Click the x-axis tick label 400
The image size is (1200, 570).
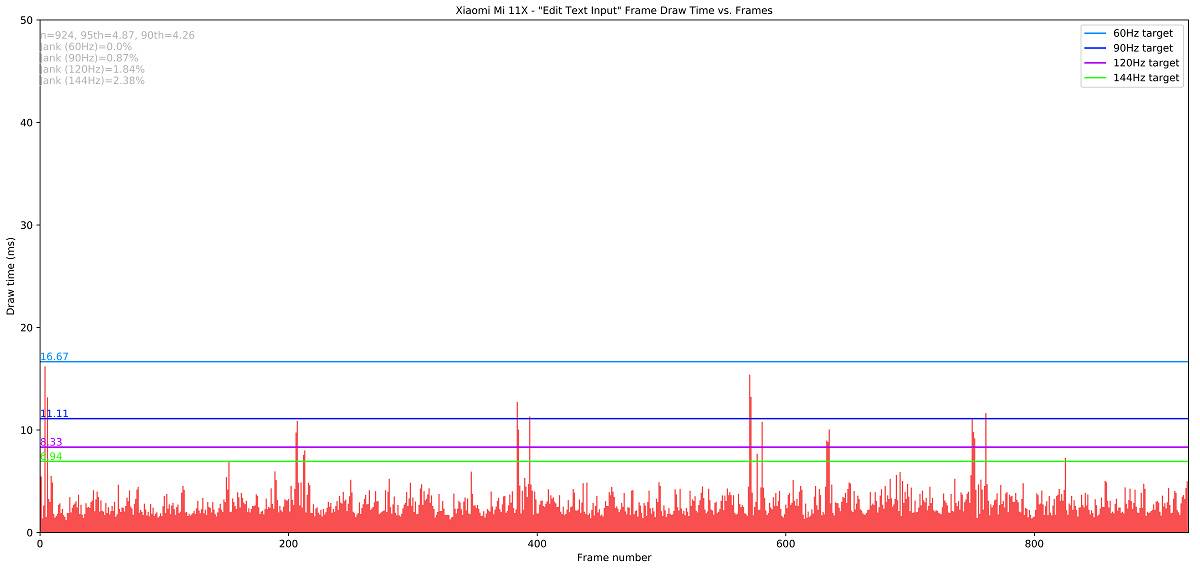[x=537, y=545]
